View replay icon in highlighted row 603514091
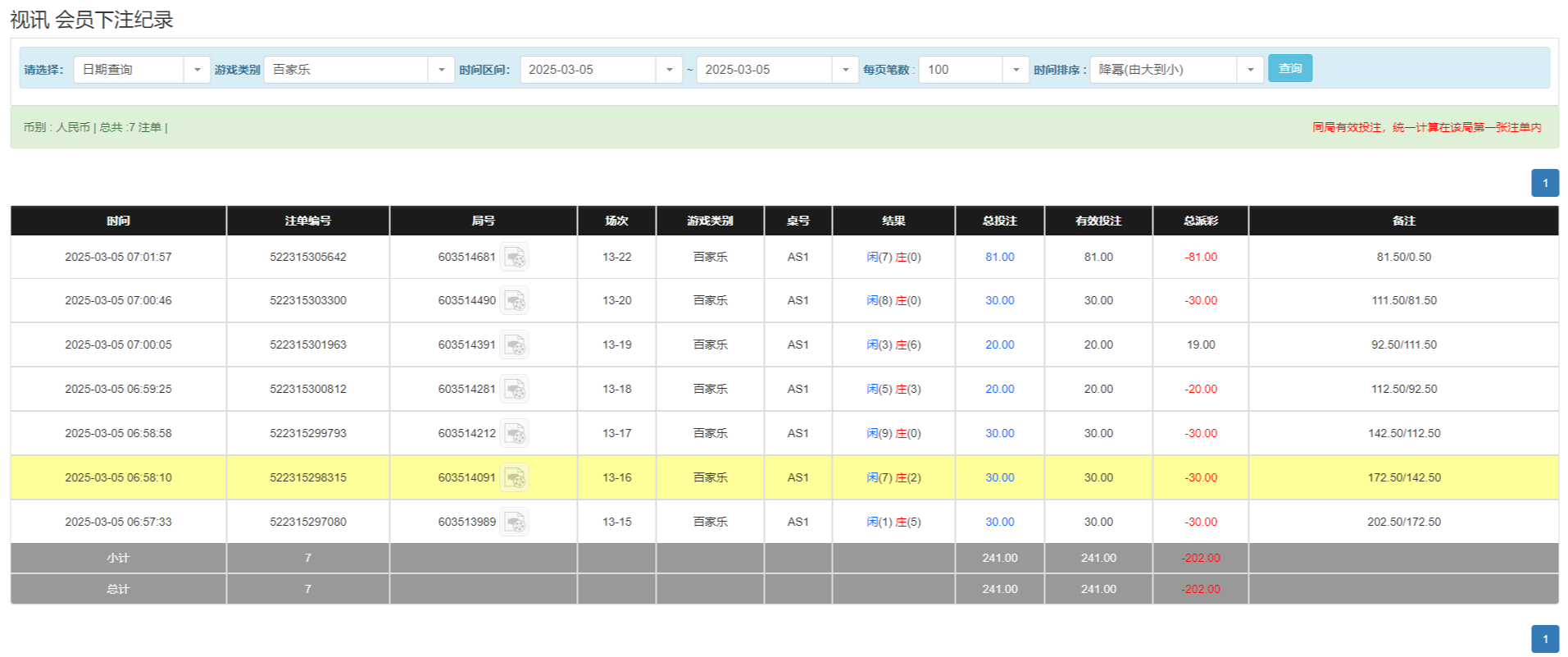Viewport: 1568px width, 657px height. pos(515,478)
